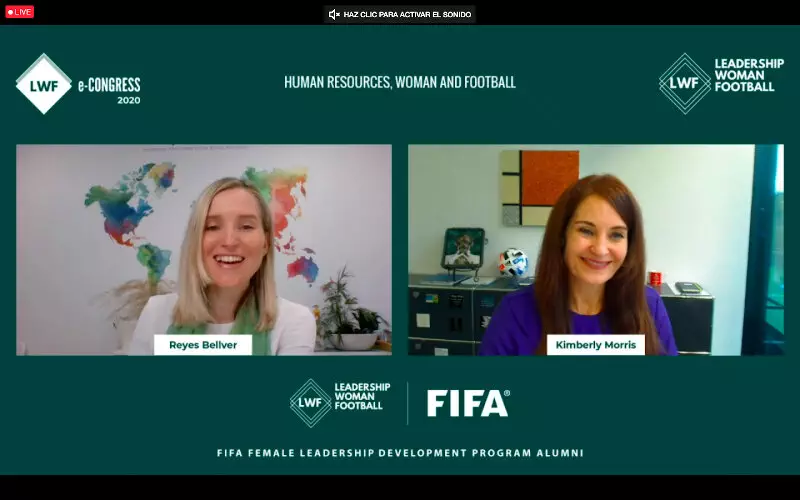The height and width of the screenshot is (500, 800).
Task: Click the muted speaker icon
Action: [x=334, y=14]
